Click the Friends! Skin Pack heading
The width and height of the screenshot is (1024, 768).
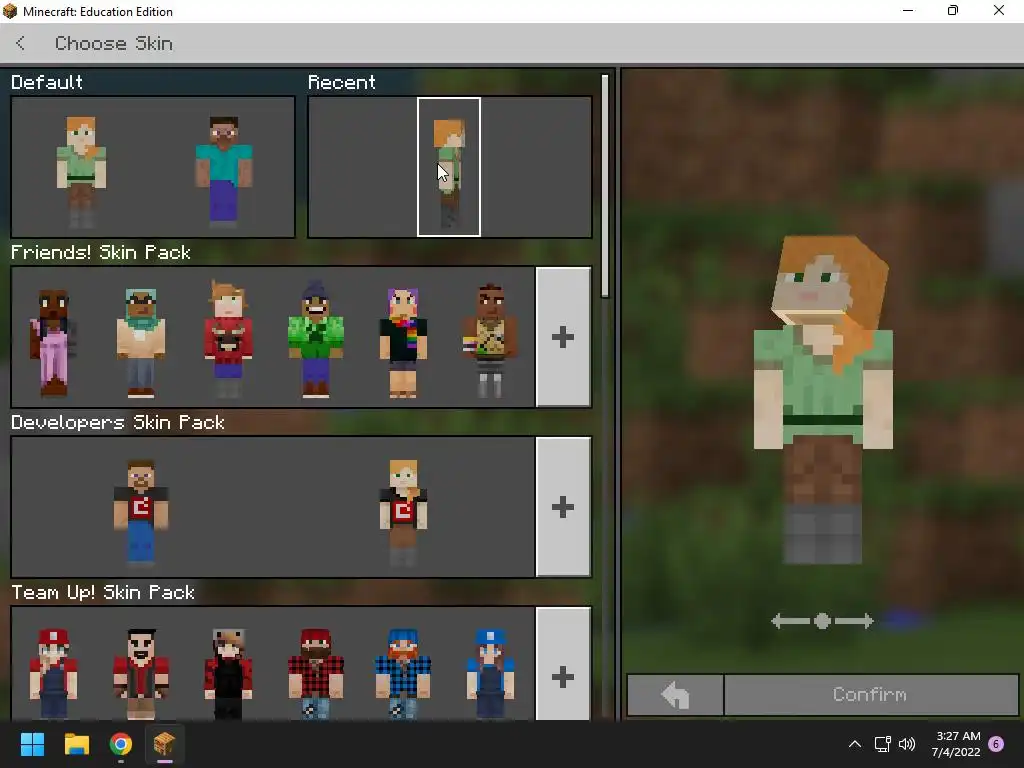[101, 252]
